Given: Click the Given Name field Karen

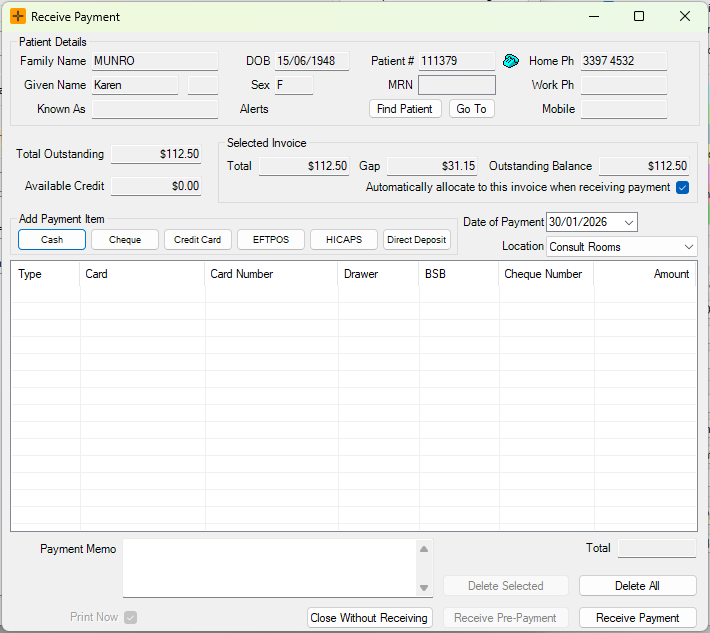Looking at the screenshot, I should [x=135, y=85].
